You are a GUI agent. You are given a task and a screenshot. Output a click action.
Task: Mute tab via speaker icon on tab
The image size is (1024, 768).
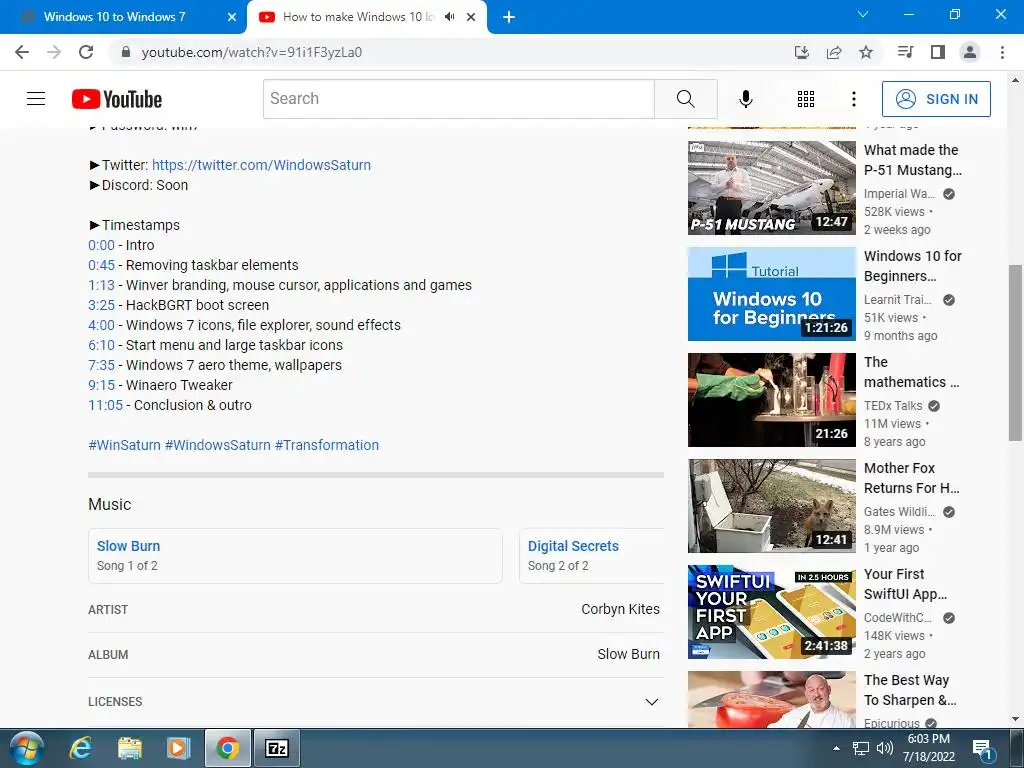[x=449, y=17]
